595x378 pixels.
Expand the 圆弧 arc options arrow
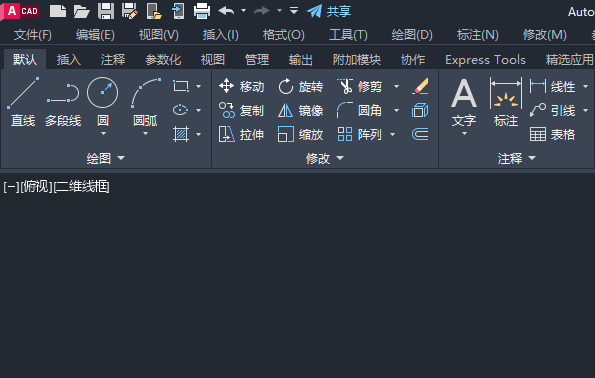point(145,134)
